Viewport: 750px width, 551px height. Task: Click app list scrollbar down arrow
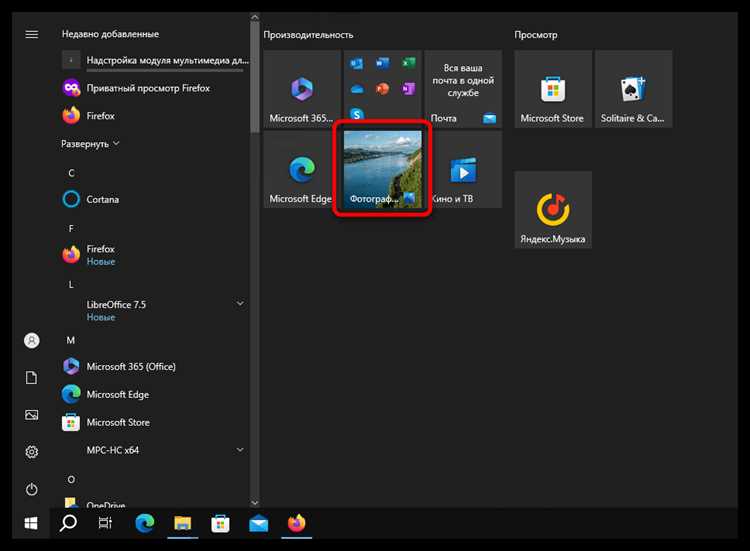click(x=255, y=503)
